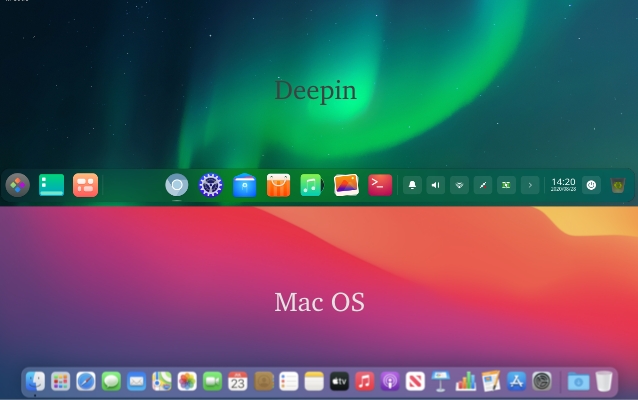Viewport: 638px width, 400px height.
Task: Open Notes in the Mac dock
Action: click(x=314, y=382)
